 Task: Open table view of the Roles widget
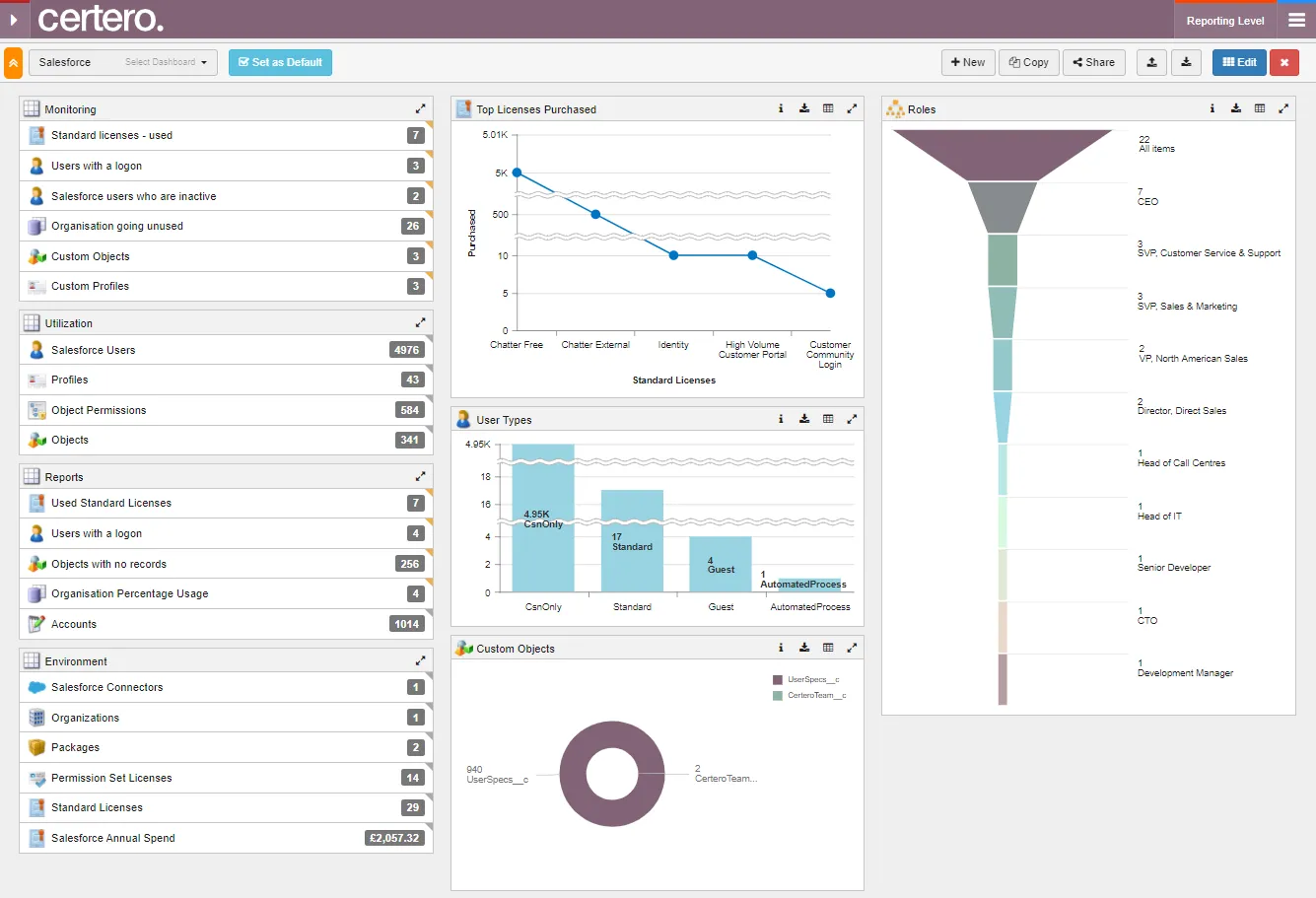pos(1260,108)
